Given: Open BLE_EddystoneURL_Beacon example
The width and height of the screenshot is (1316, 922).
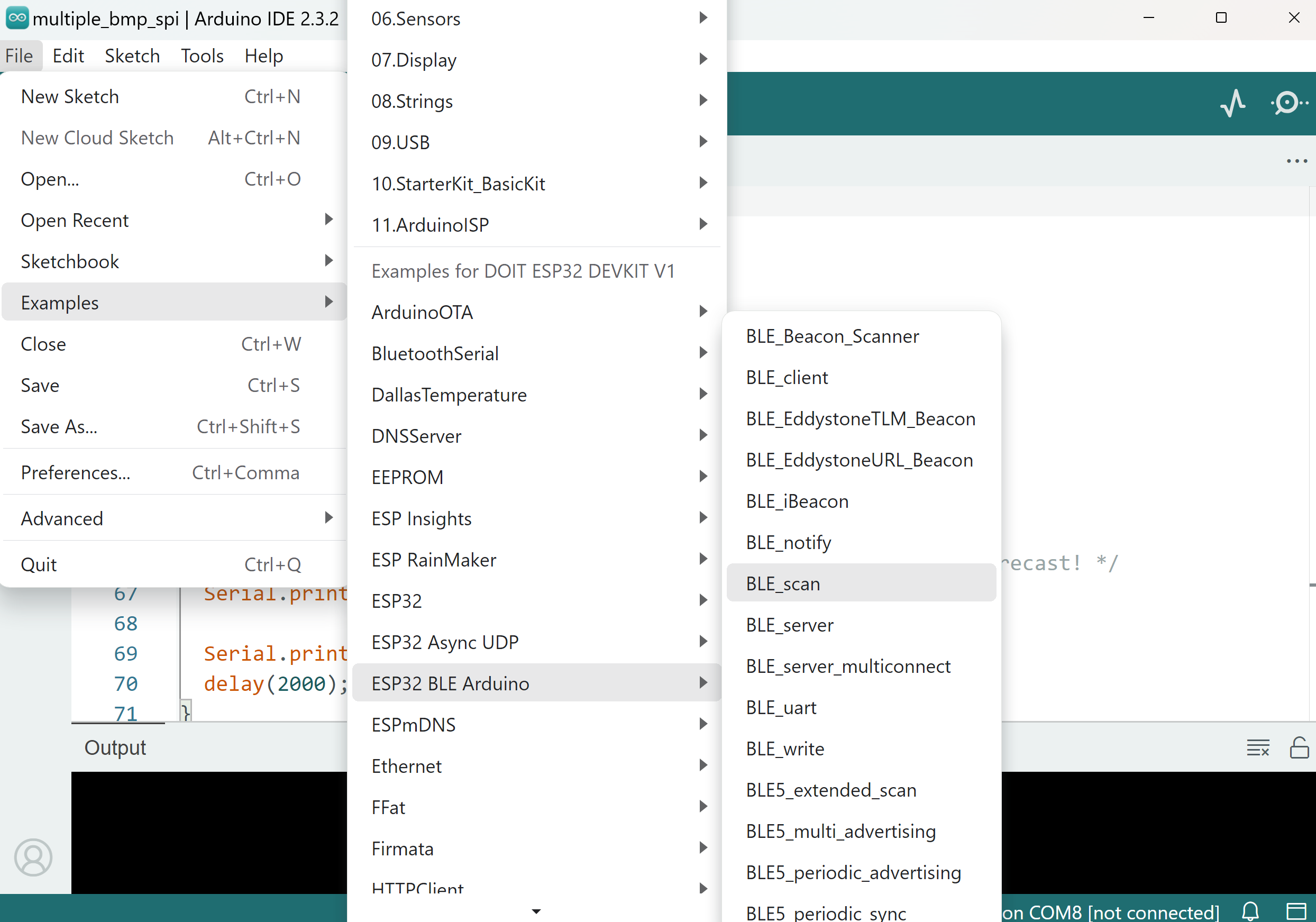Looking at the screenshot, I should click(x=862, y=460).
